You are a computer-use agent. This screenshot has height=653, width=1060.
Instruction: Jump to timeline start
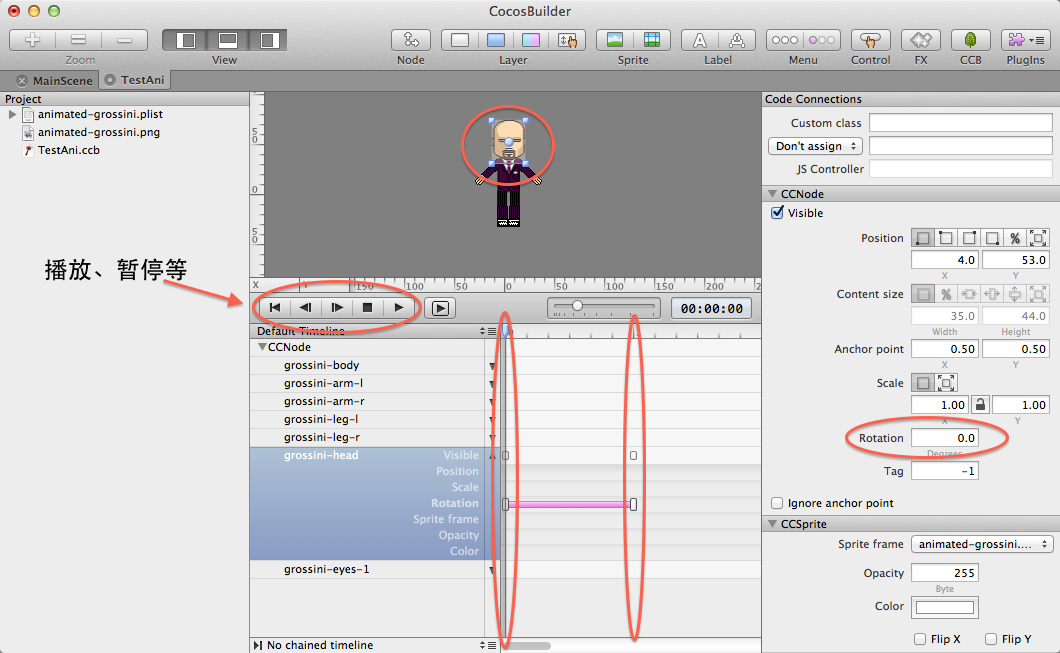[x=274, y=308]
